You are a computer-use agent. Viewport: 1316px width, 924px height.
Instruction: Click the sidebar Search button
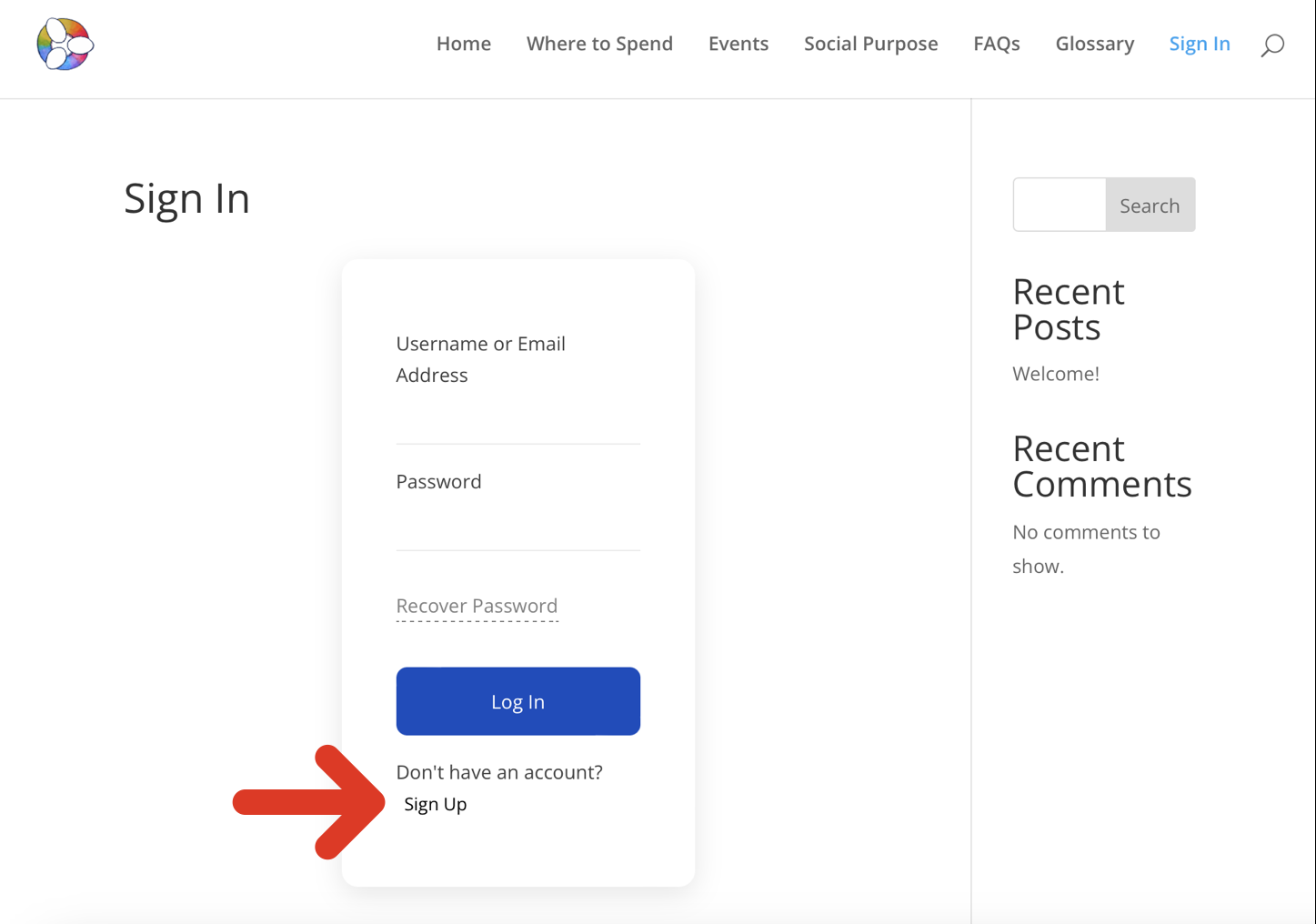pyautogui.click(x=1150, y=205)
